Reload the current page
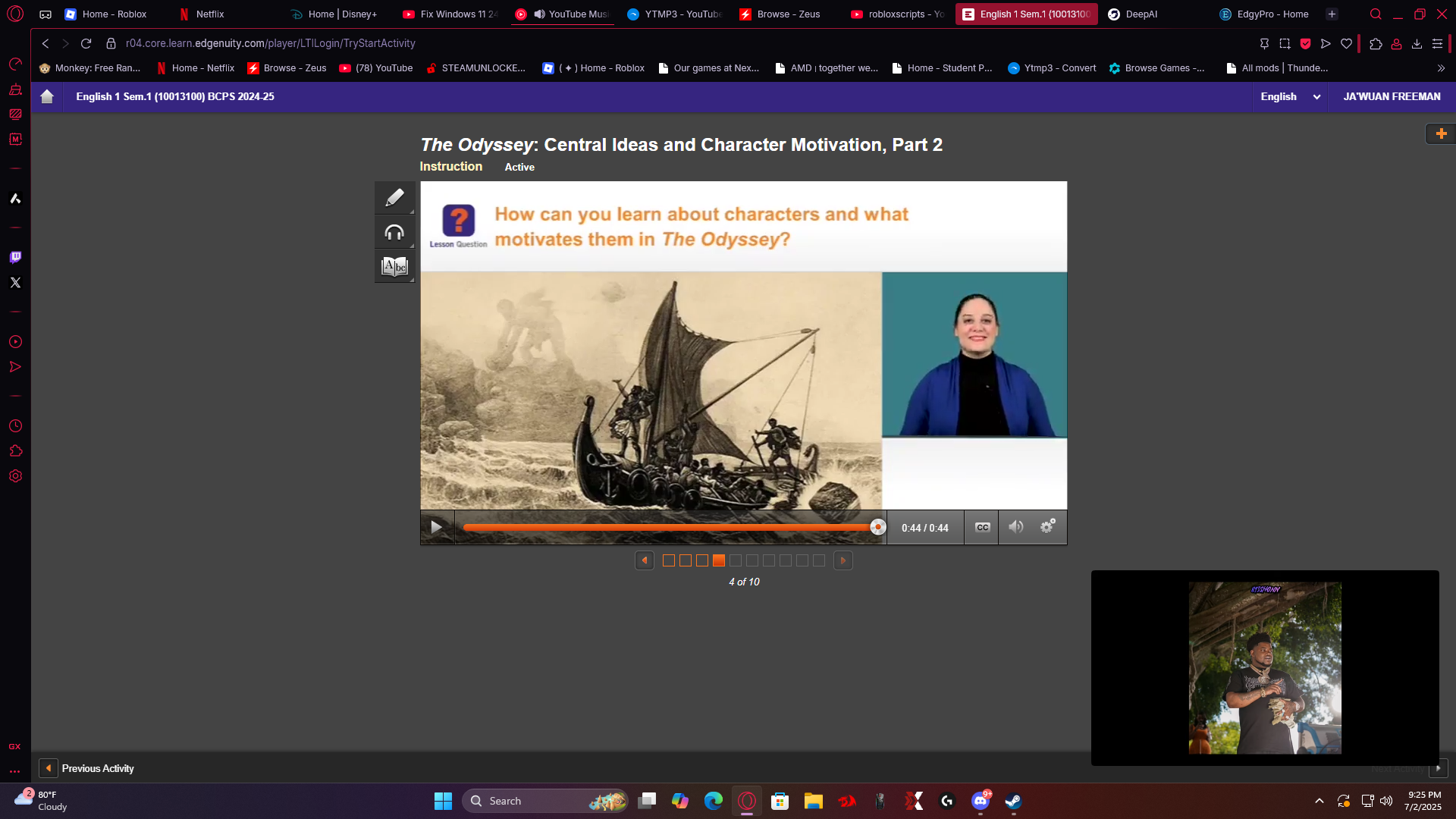The height and width of the screenshot is (819, 1456). (x=86, y=43)
